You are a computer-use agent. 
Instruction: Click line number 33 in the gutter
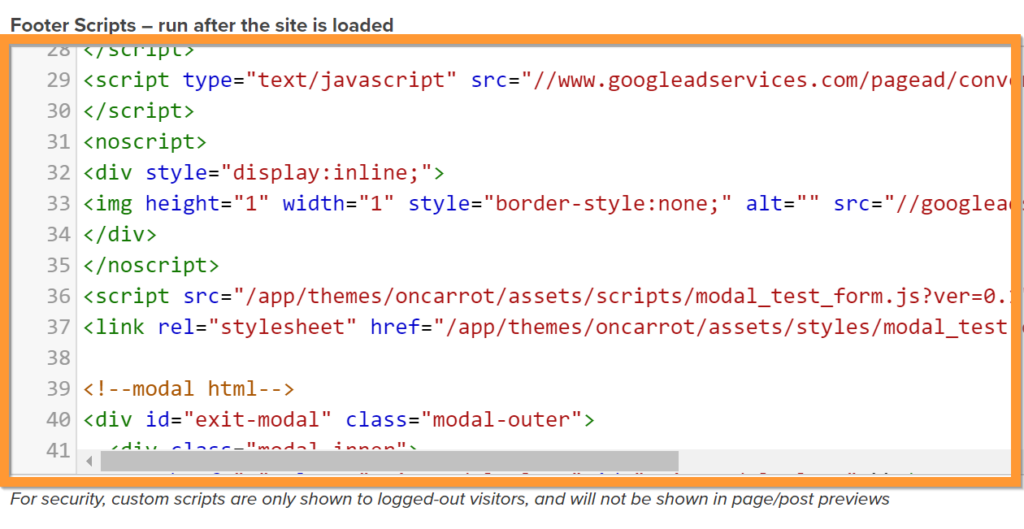tap(58, 204)
